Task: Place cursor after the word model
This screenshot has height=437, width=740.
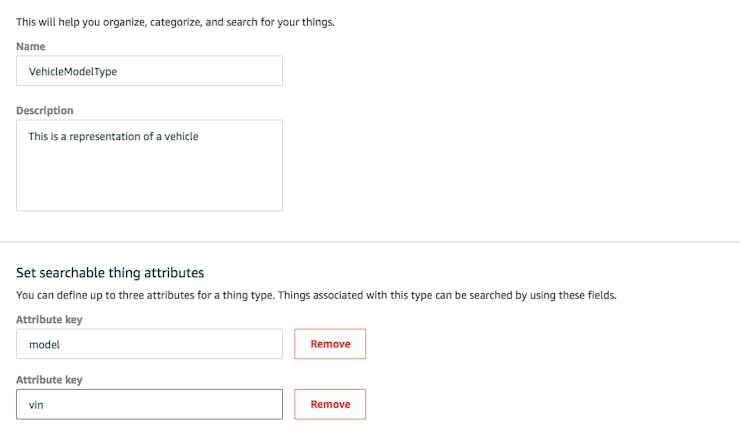Action: point(60,345)
